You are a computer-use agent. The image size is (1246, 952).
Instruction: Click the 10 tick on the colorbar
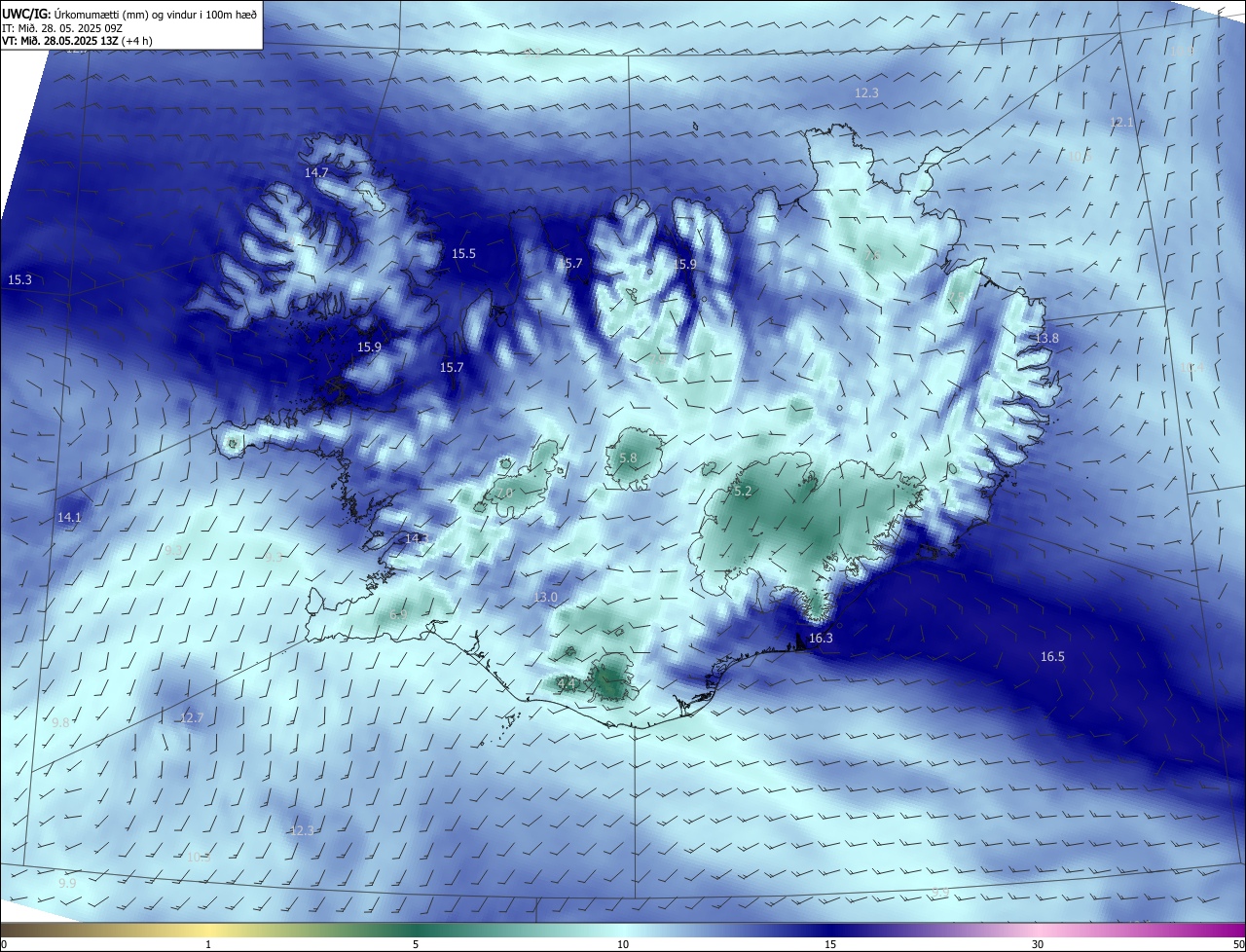tap(623, 944)
